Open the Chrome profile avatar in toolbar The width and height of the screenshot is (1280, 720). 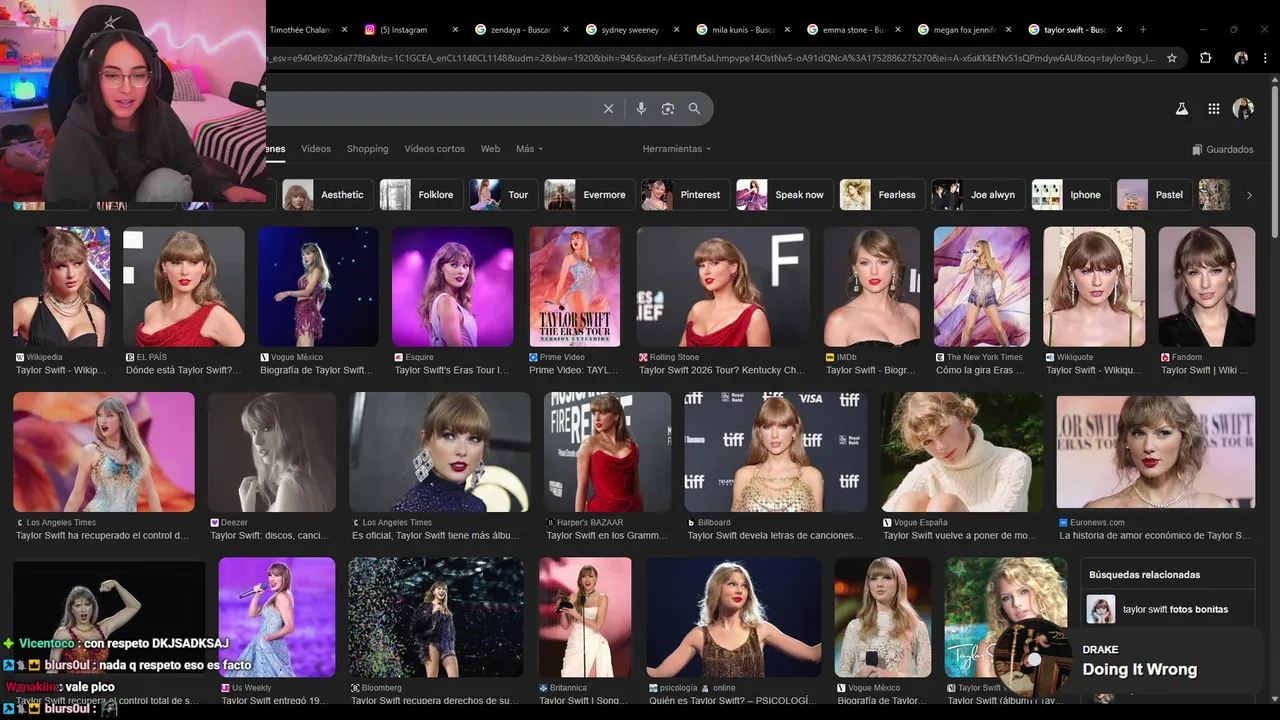point(1241,58)
